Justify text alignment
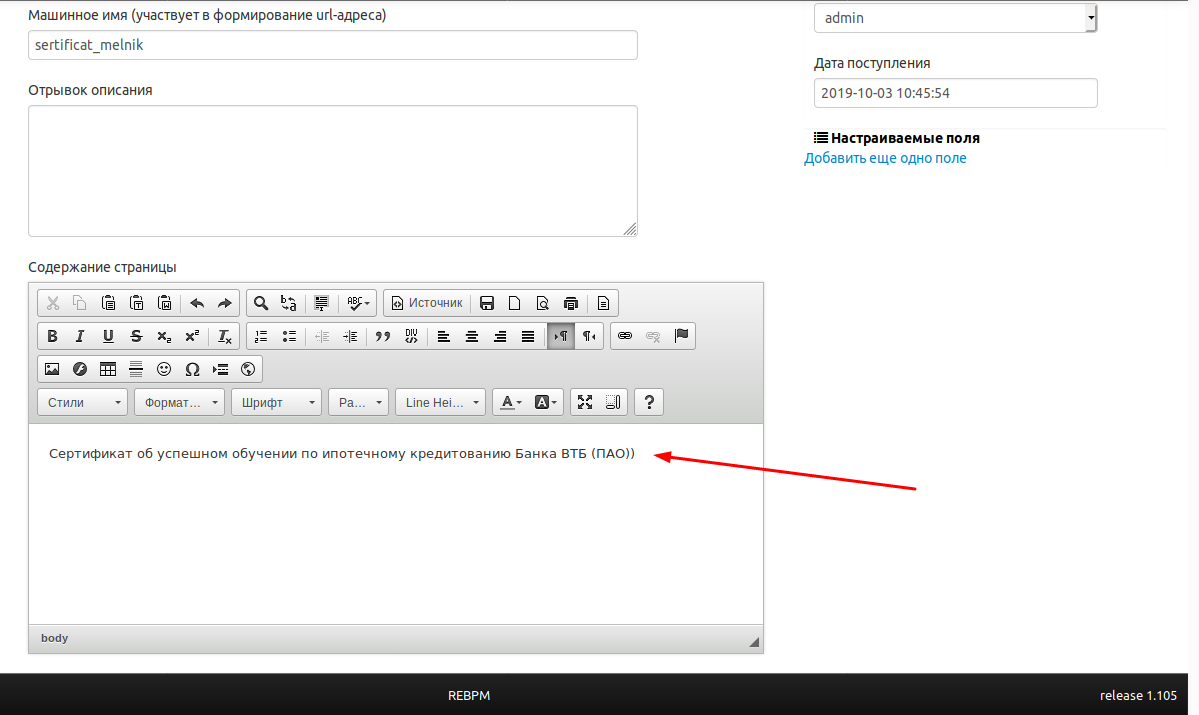The image size is (1199, 715). pos(528,336)
